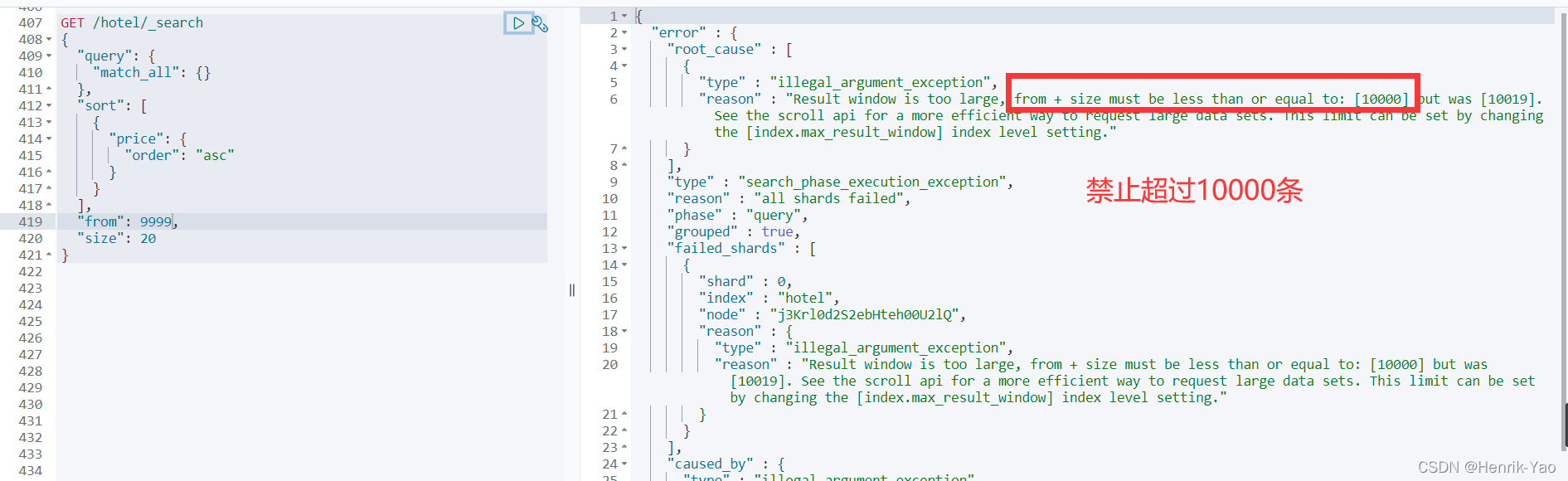Fold the failed shard object at line 14

624,265
